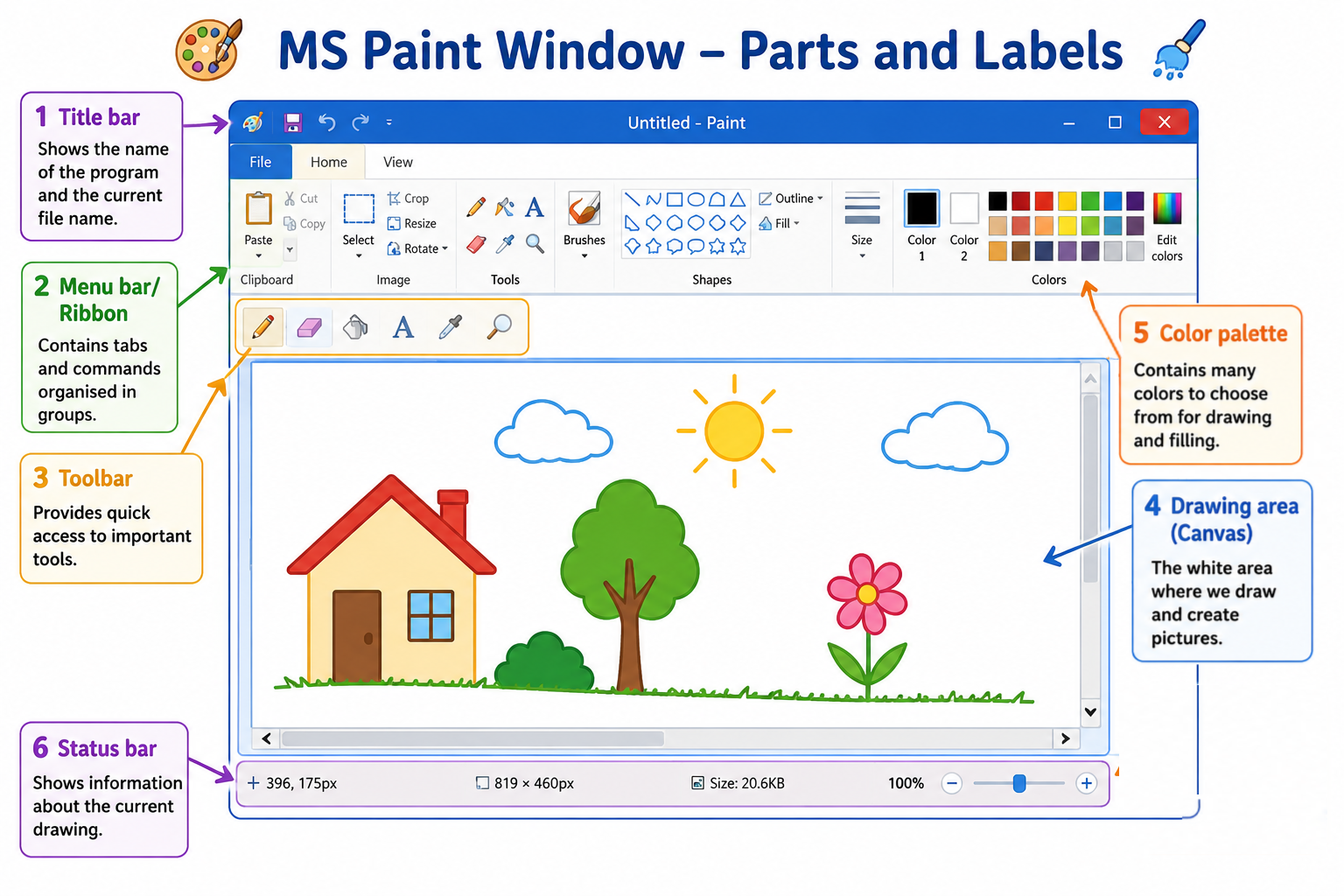Image resolution: width=1344 pixels, height=896 pixels.
Task: Click the horizontal scrollbar thumb
Action: pyautogui.click(x=472, y=738)
